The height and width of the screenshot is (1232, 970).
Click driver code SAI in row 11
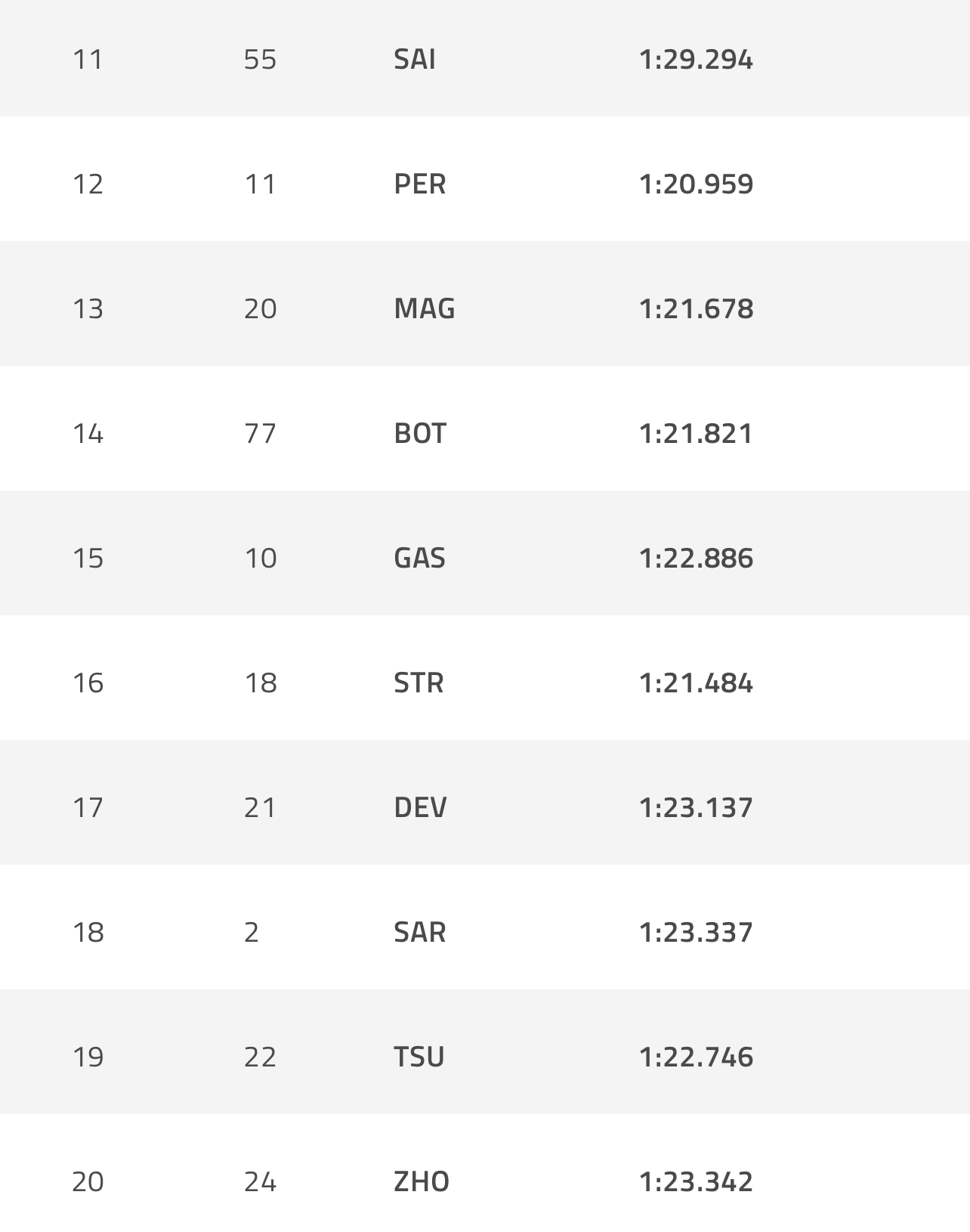pyautogui.click(x=415, y=59)
